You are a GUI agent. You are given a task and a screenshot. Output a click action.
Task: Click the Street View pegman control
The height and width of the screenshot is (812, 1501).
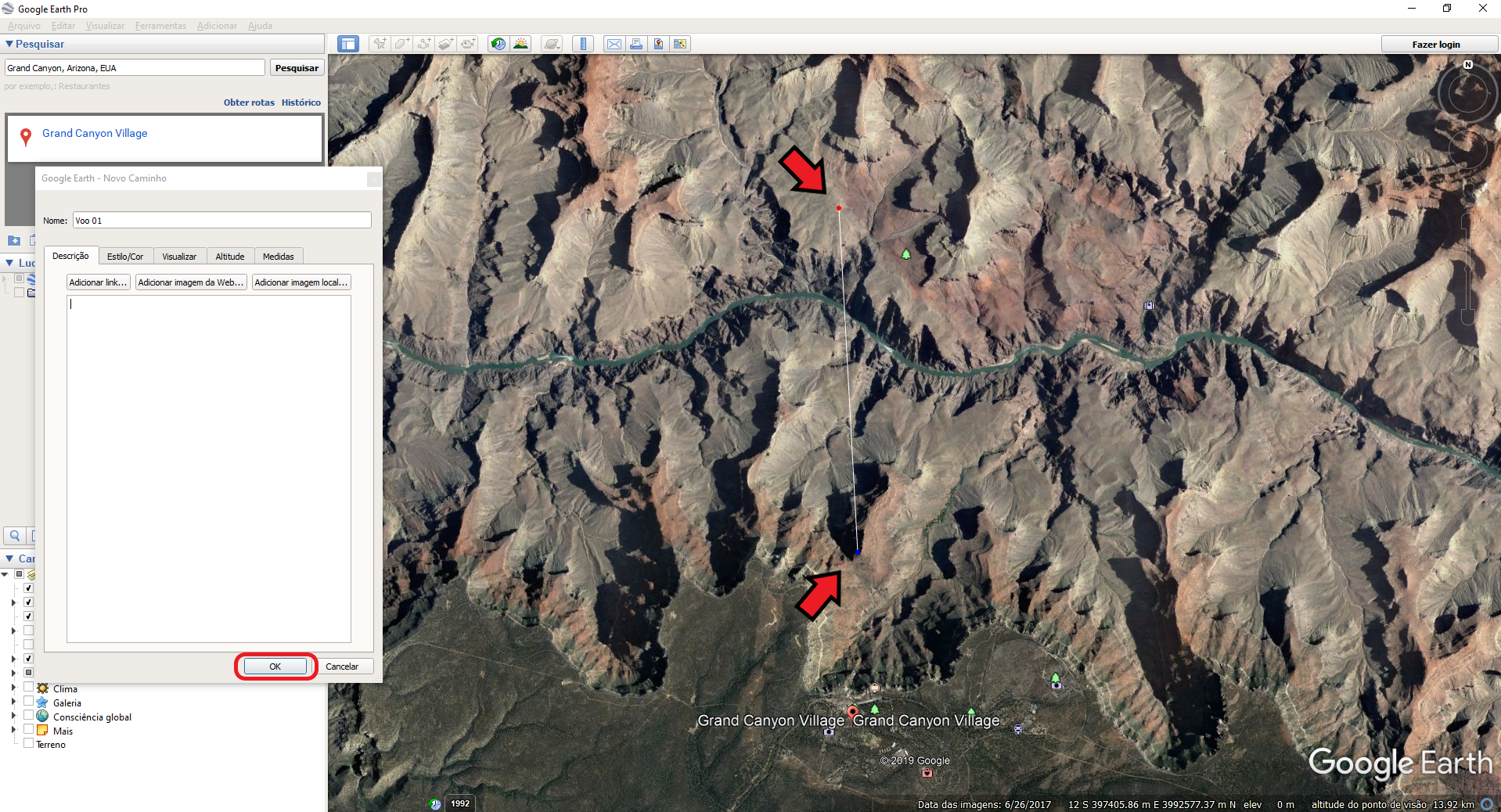pyautogui.click(x=1468, y=195)
